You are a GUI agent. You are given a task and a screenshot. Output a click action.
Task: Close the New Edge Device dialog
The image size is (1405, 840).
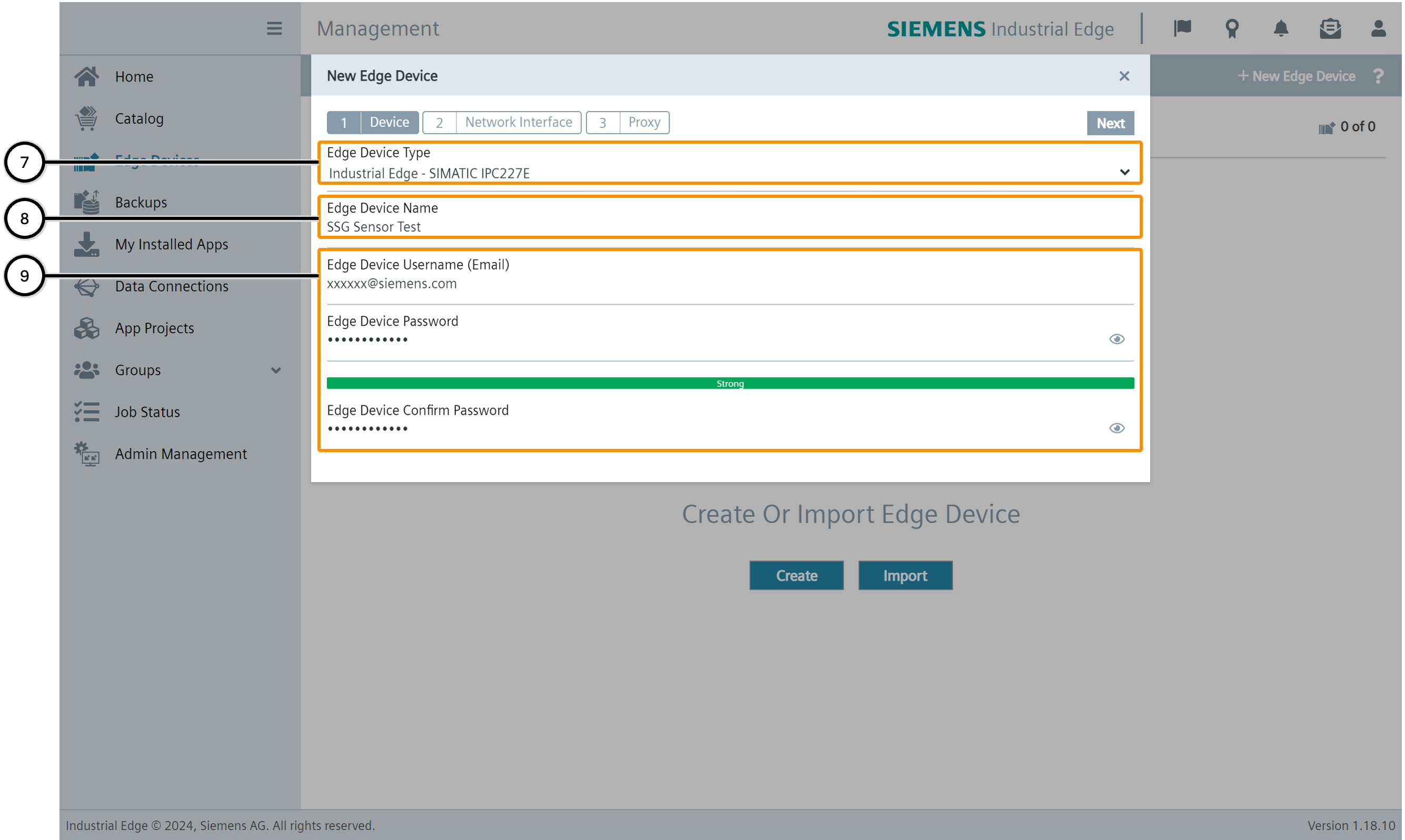point(1124,76)
